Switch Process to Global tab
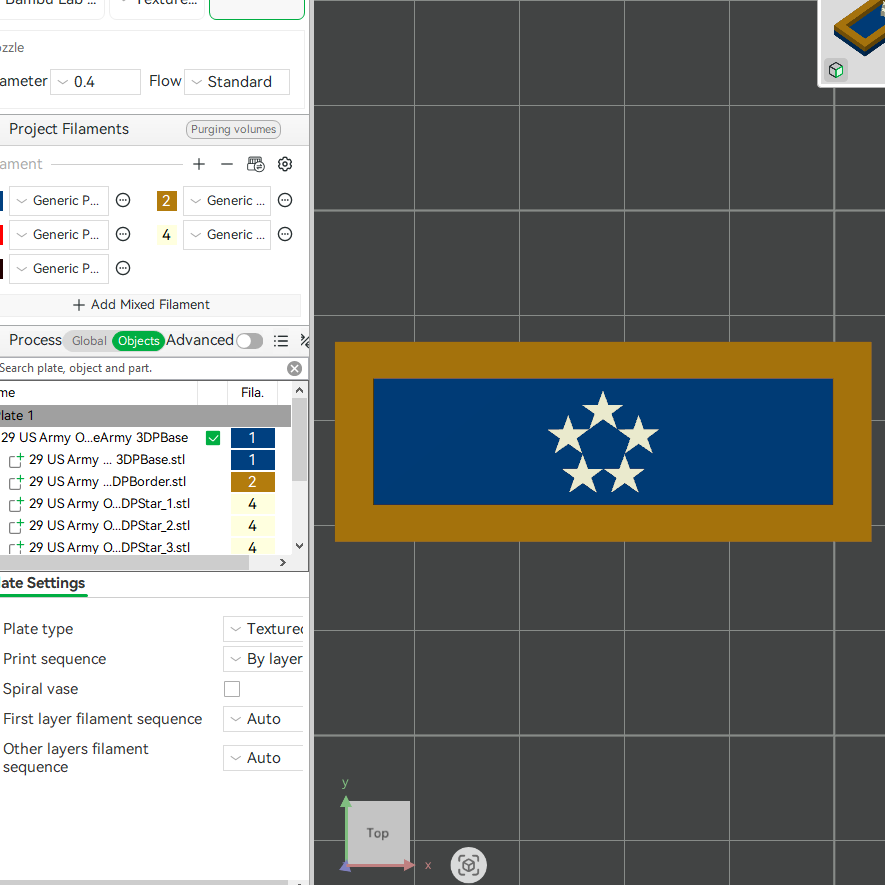This screenshot has height=885, width=885. [89, 341]
